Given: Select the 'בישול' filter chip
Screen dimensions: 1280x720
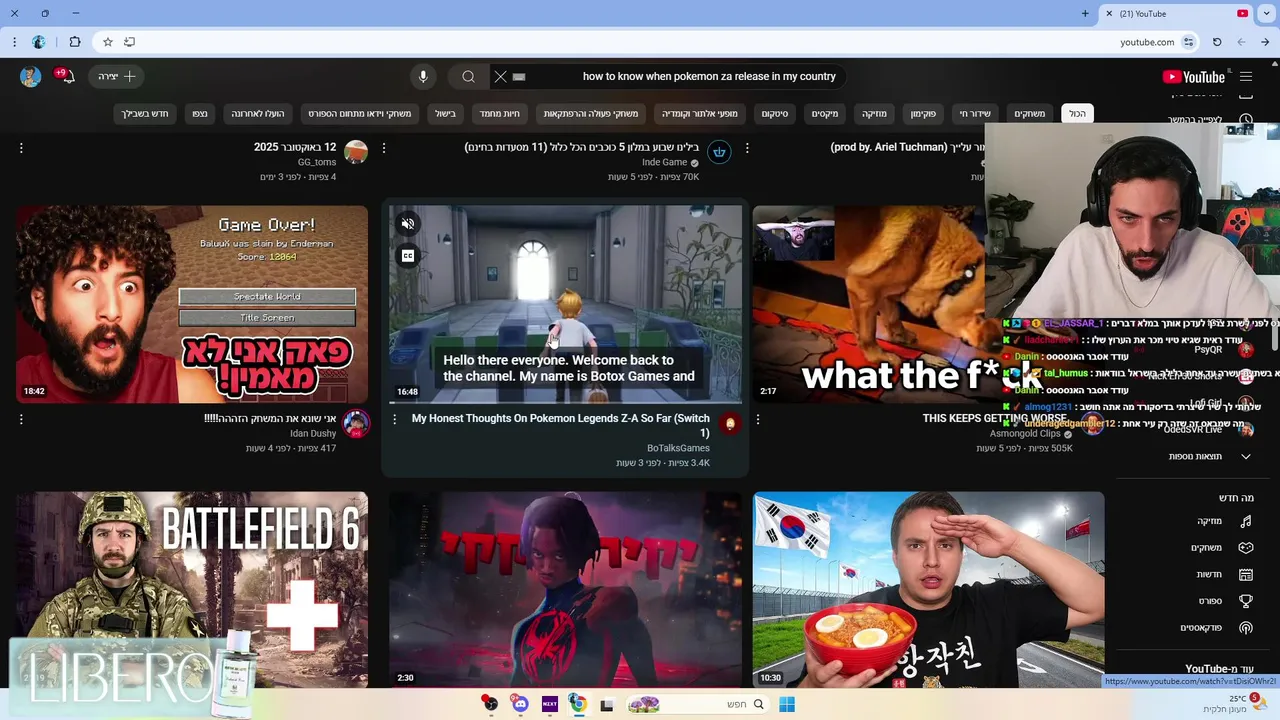Looking at the screenshot, I should pos(445,114).
